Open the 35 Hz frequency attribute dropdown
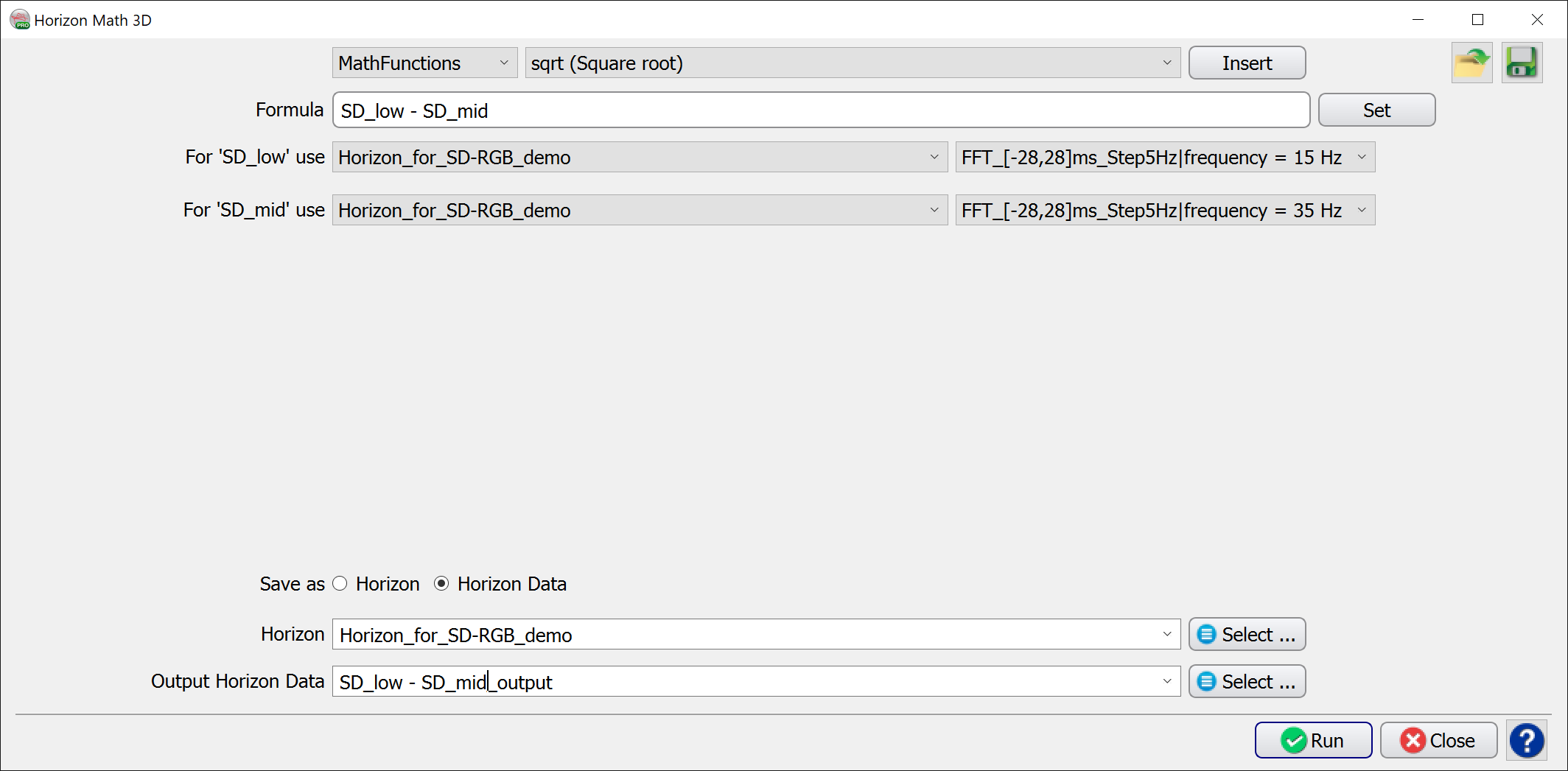The width and height of the screenshot is (1568, 771). (1164, 211)
